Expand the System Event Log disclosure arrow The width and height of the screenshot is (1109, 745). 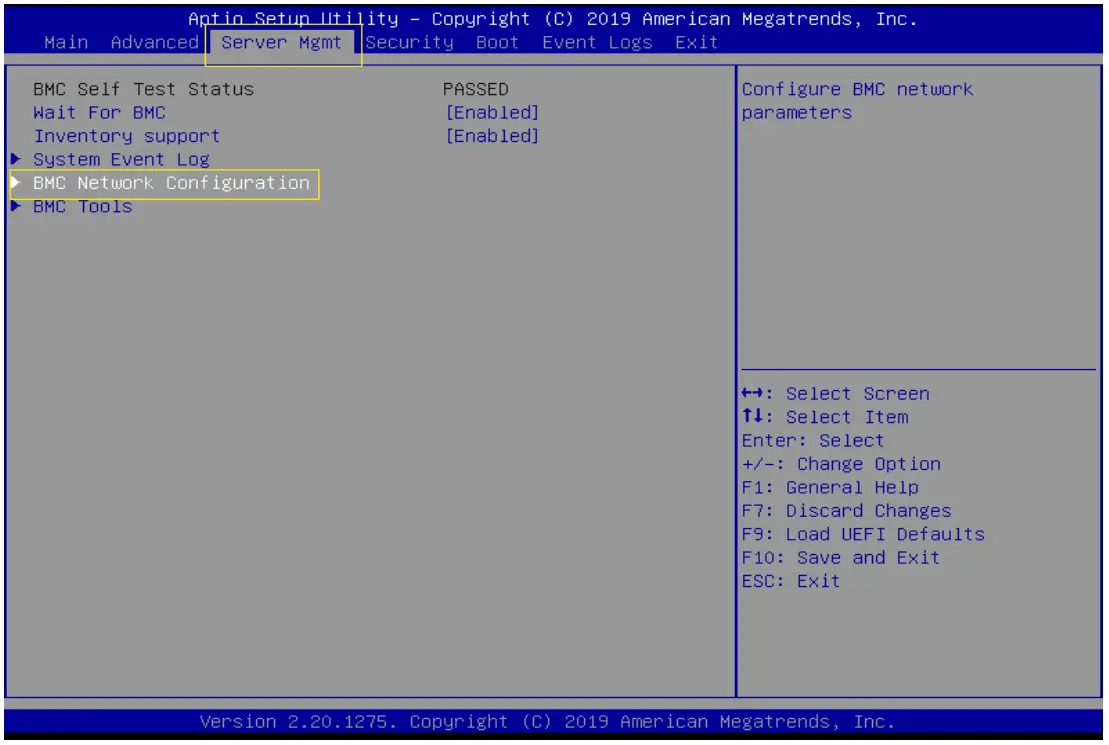point(17,159)
